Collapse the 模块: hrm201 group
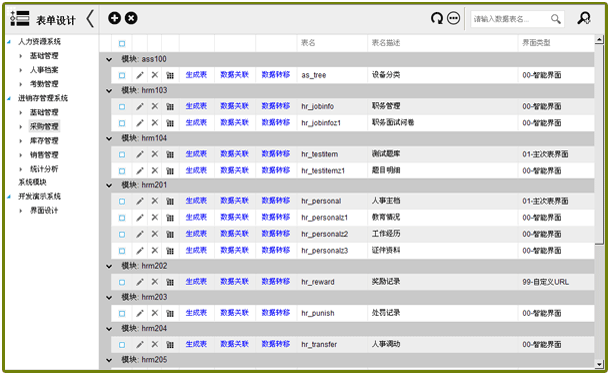Viewport: 610px width, 375px height. click(x=109, y=185)
